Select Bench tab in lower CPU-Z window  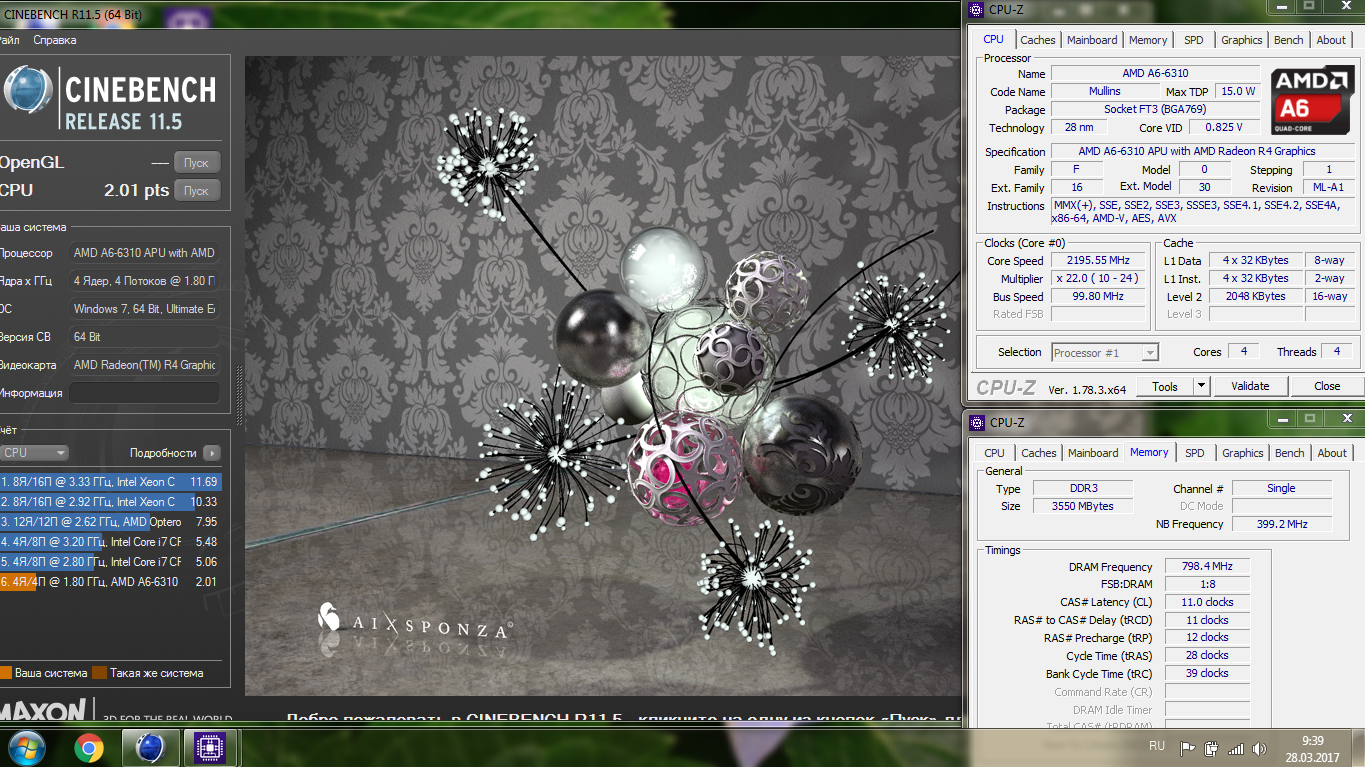click(1290, 453)
